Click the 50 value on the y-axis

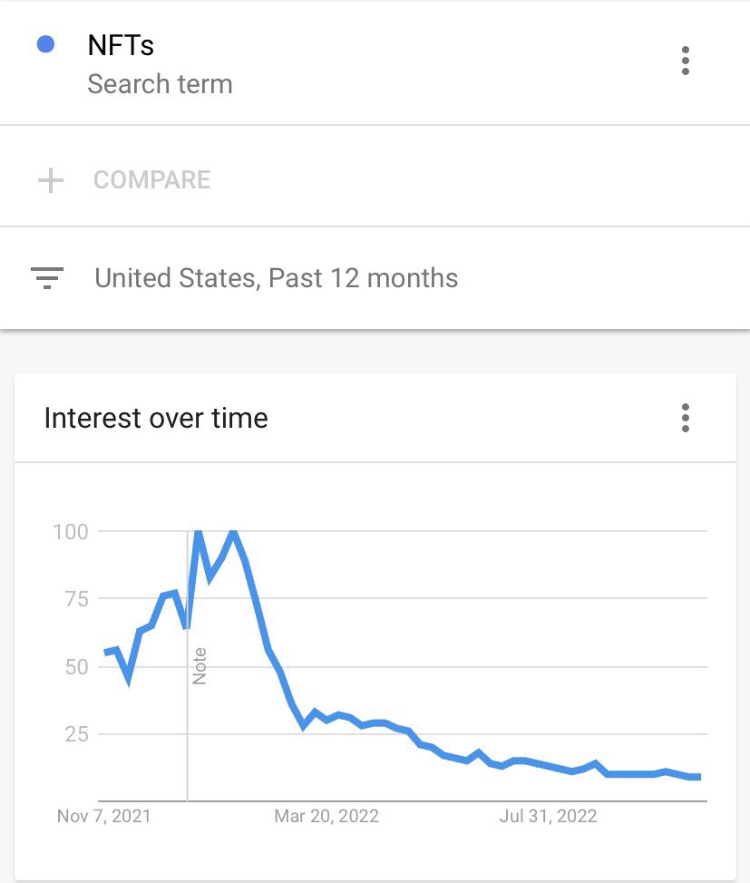76,667
